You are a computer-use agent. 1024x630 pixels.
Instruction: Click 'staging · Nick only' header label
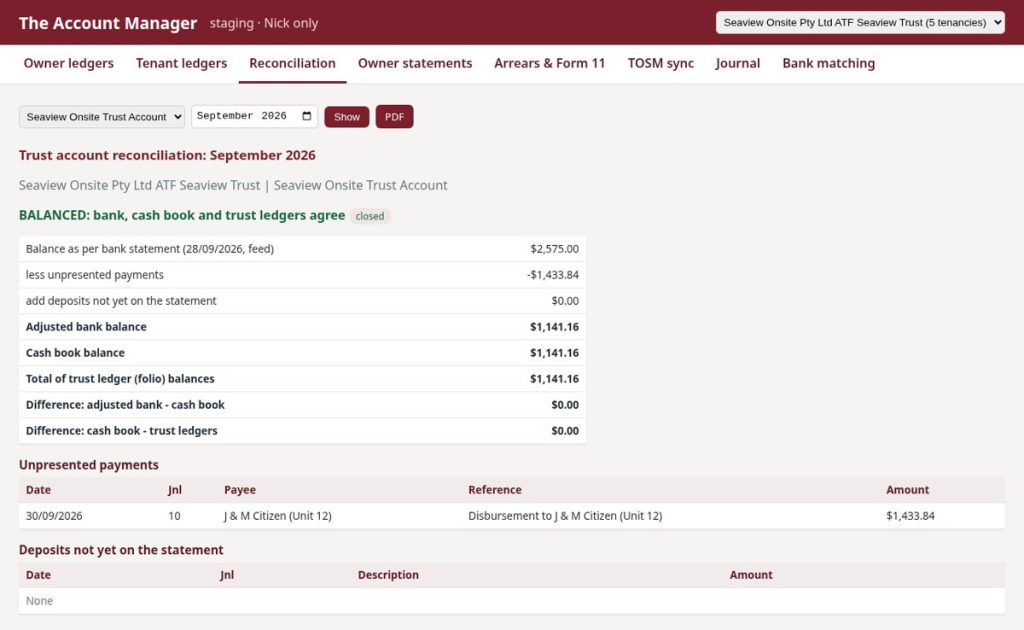[x=264, y=24]
